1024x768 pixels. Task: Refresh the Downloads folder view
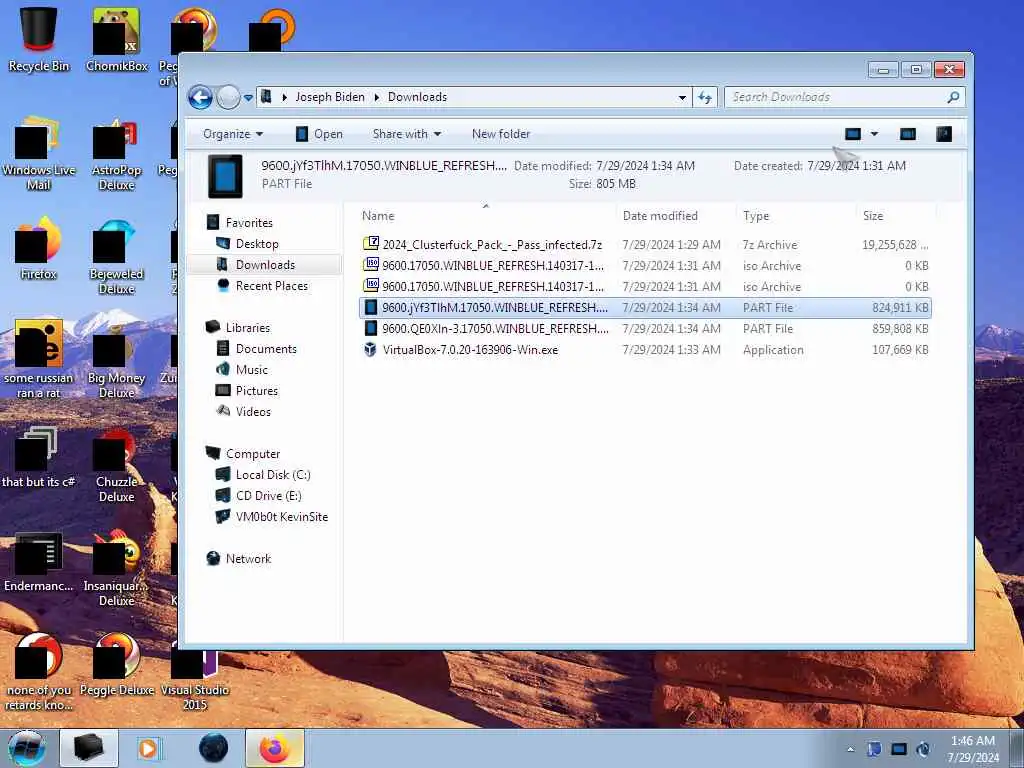pos(705,97)
